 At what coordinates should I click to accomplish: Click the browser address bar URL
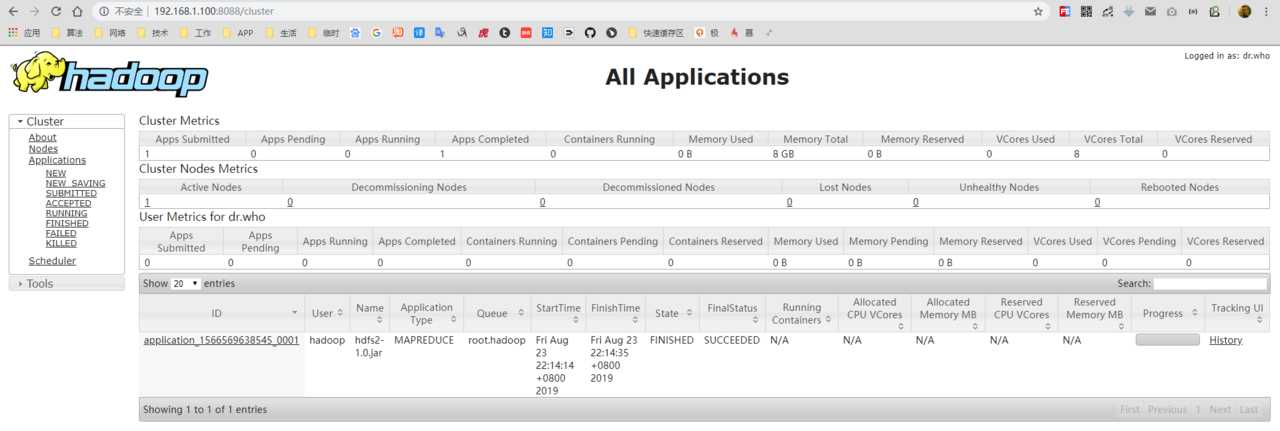tap(213, 11)
